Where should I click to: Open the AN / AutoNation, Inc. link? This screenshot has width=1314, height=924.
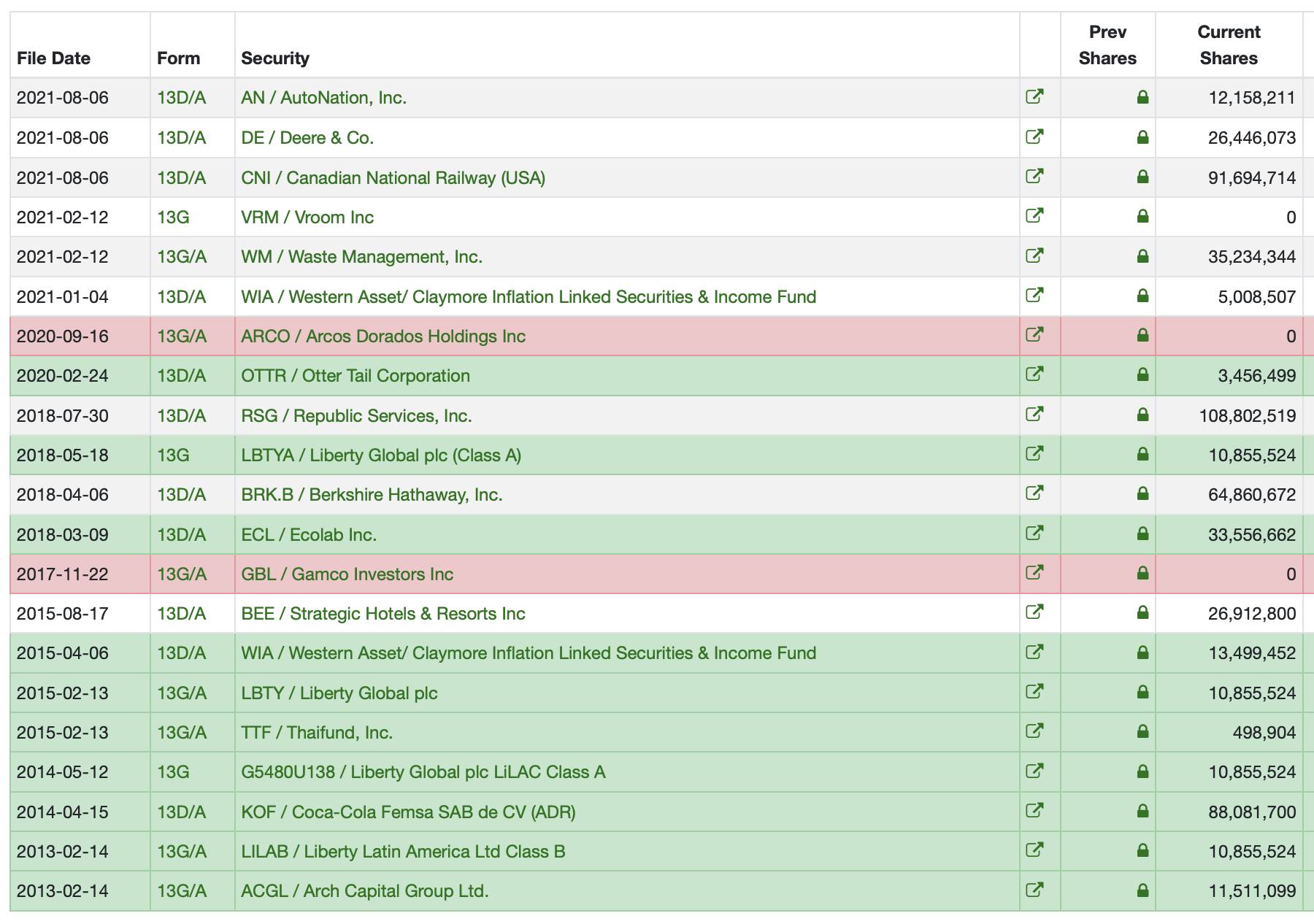click(323, 98)
